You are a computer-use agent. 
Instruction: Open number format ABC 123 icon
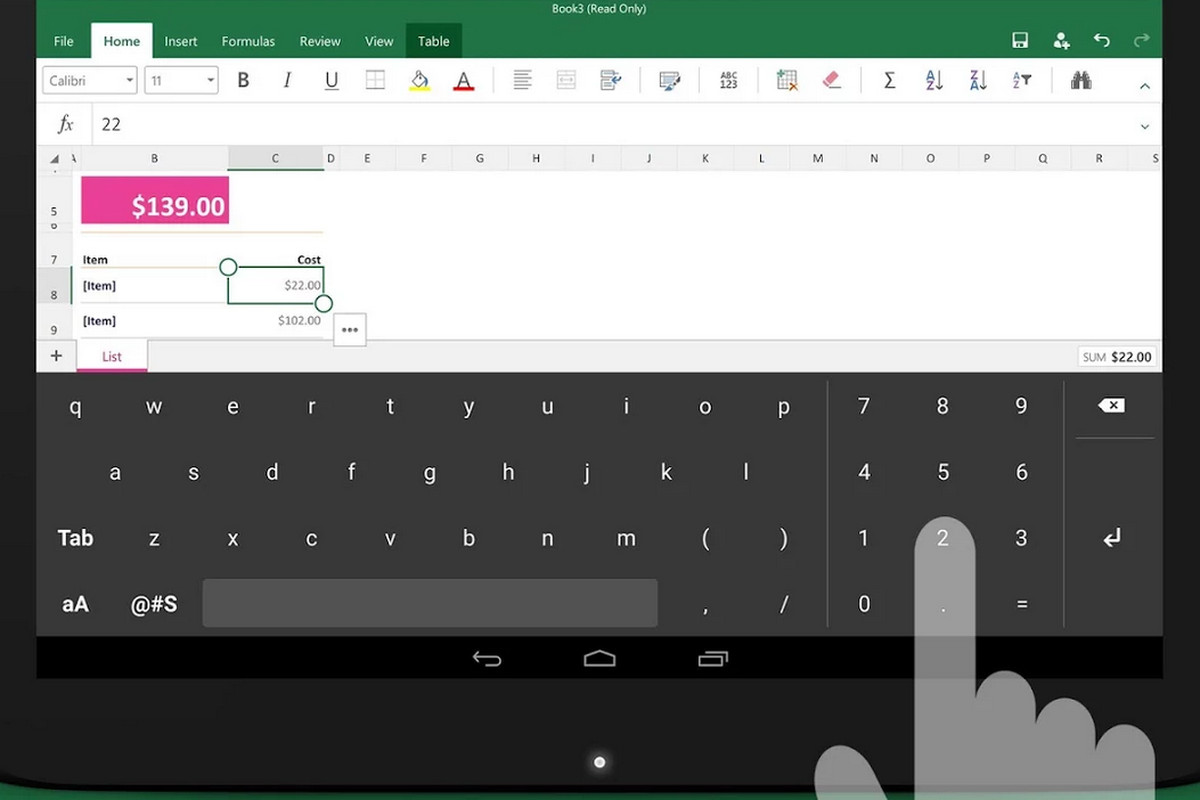coord(728,81)
